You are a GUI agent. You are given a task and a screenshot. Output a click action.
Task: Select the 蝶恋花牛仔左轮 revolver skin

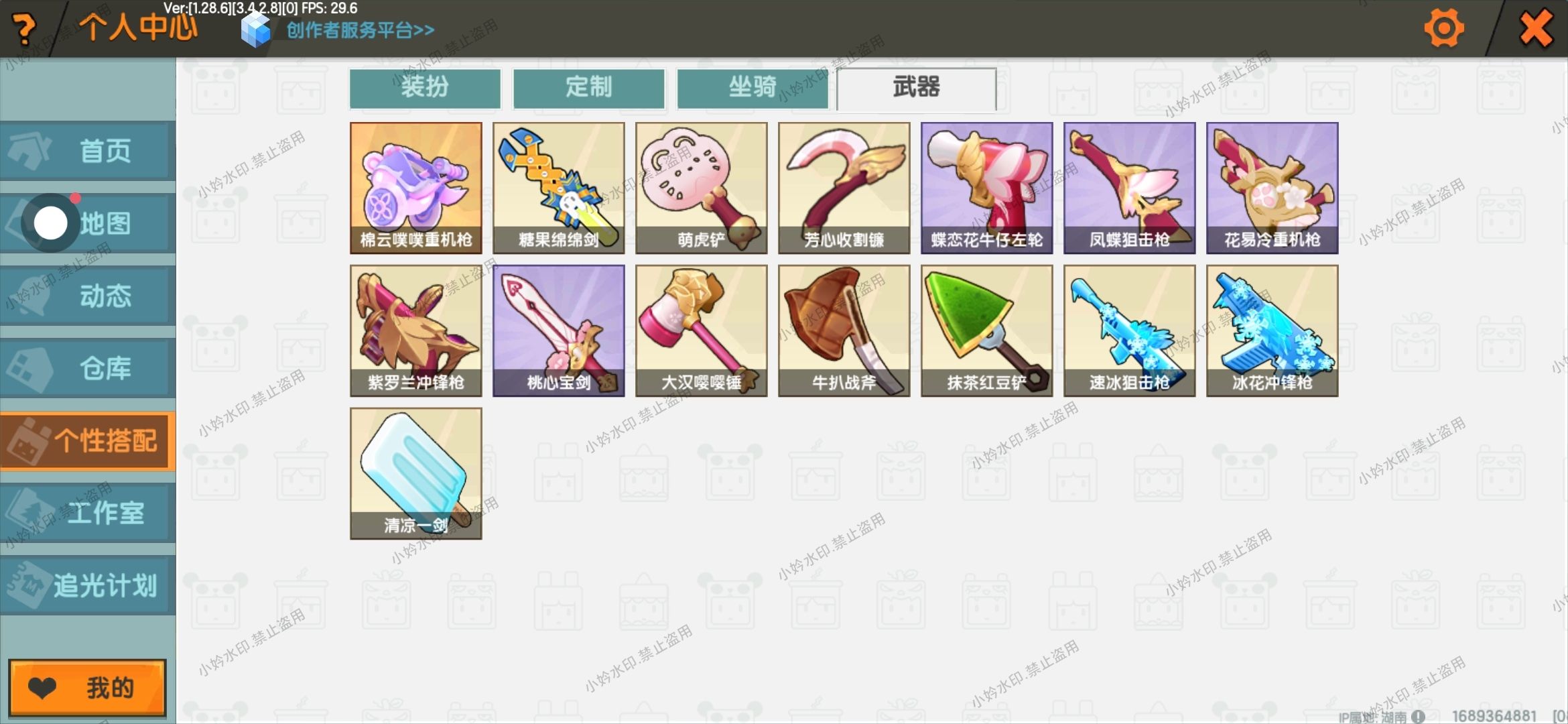click(986, 188)
